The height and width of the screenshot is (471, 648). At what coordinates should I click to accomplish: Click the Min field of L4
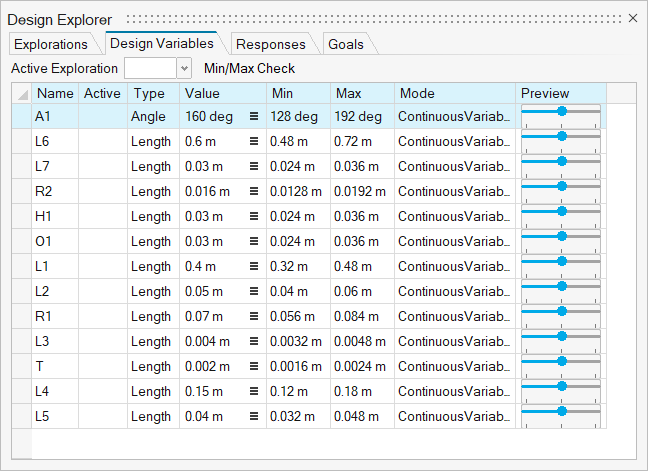tap(298, 392)
